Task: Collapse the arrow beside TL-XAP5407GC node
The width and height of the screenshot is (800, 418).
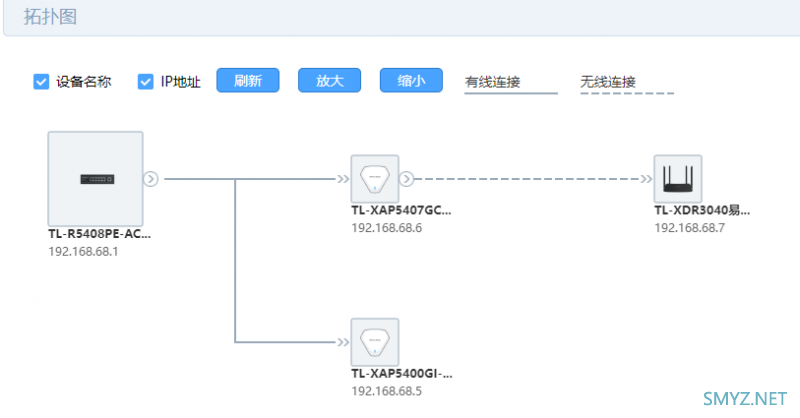Action: pos(407,179)
